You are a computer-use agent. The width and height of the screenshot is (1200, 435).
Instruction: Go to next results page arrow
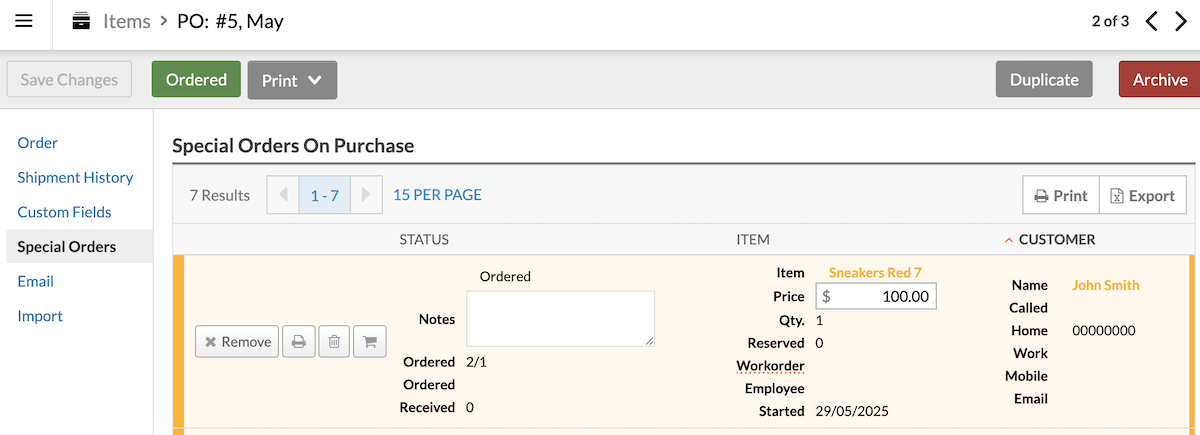(x=366, y=195)
